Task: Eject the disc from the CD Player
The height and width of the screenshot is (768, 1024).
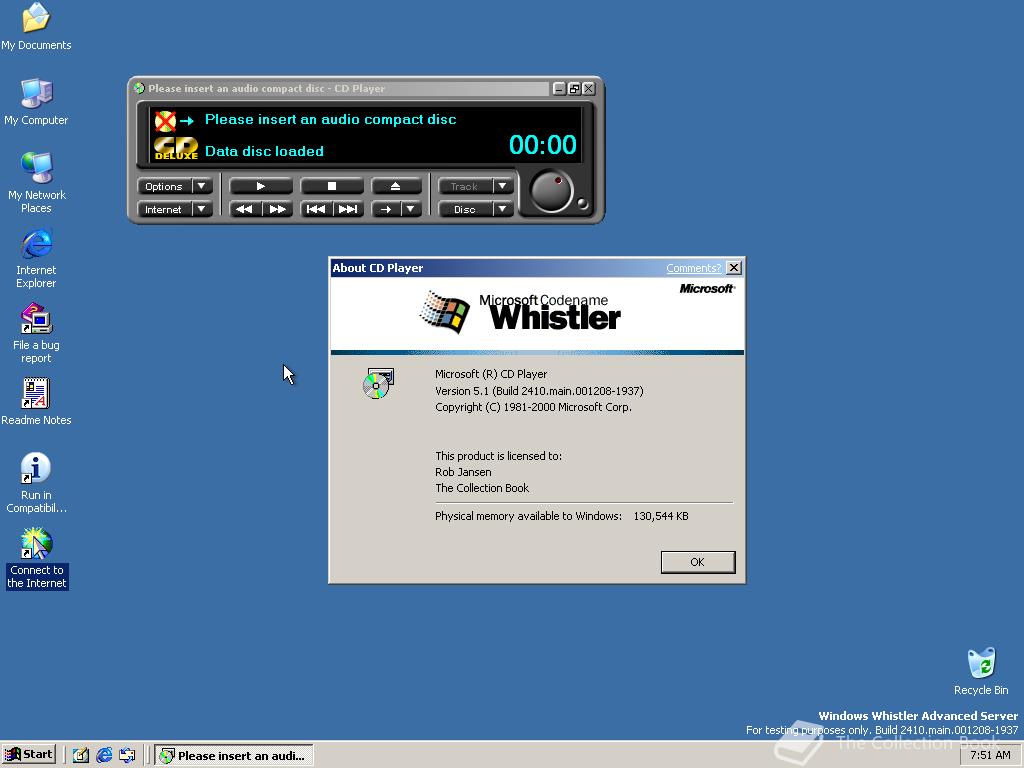Action: click(396, 186)
